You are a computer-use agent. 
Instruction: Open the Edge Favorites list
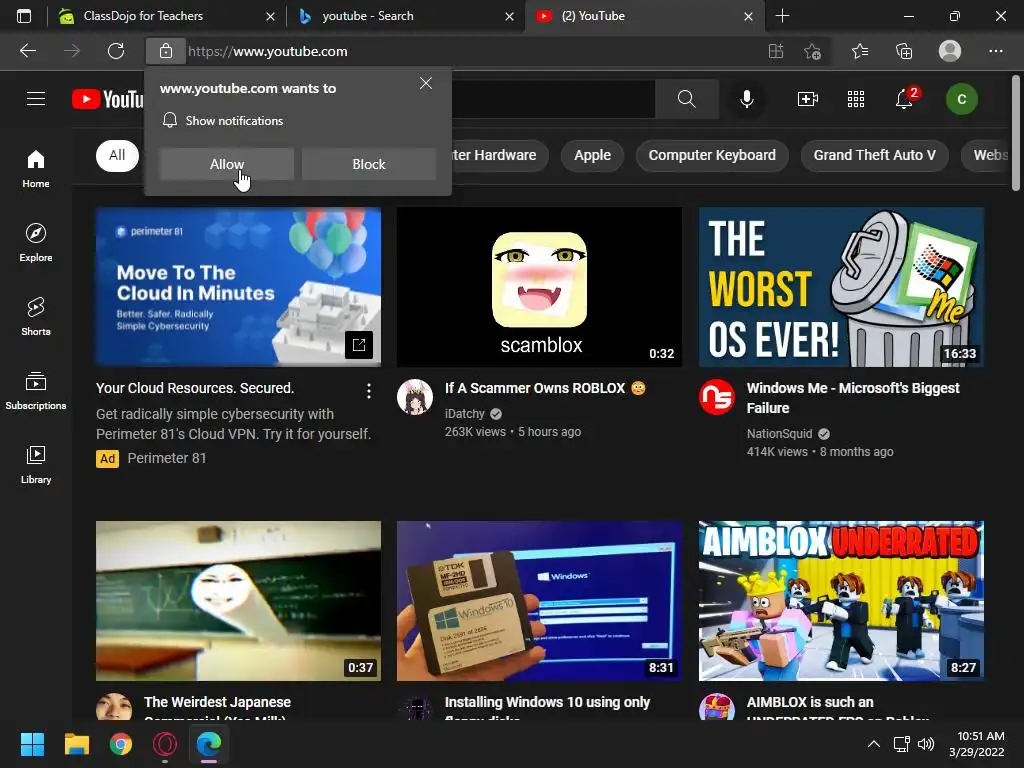860,51
